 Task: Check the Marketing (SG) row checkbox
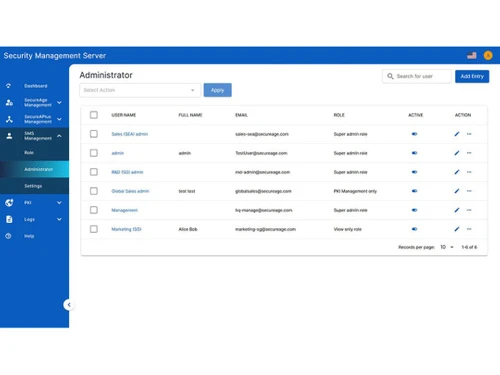94,229
